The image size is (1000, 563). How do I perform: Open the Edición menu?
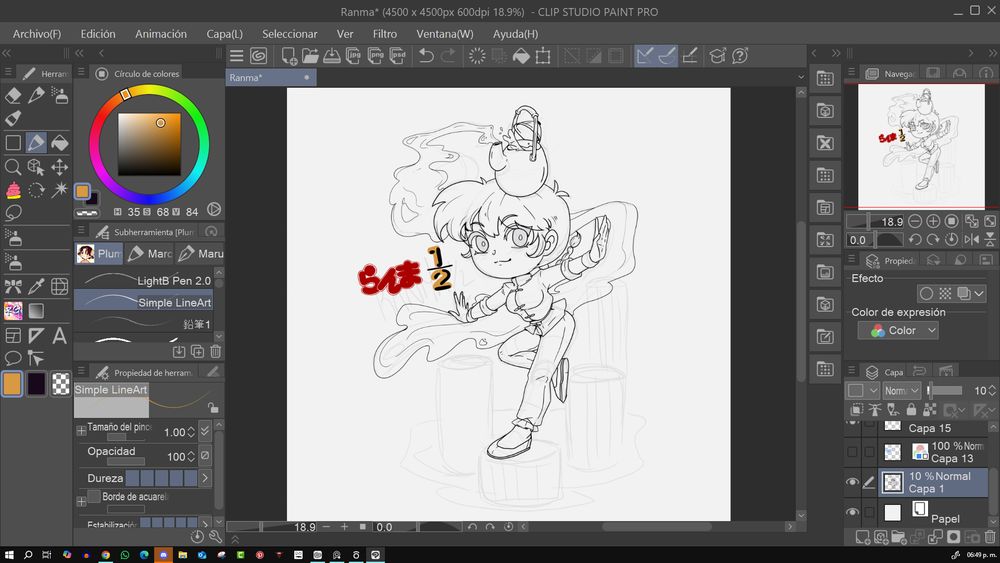98,34
